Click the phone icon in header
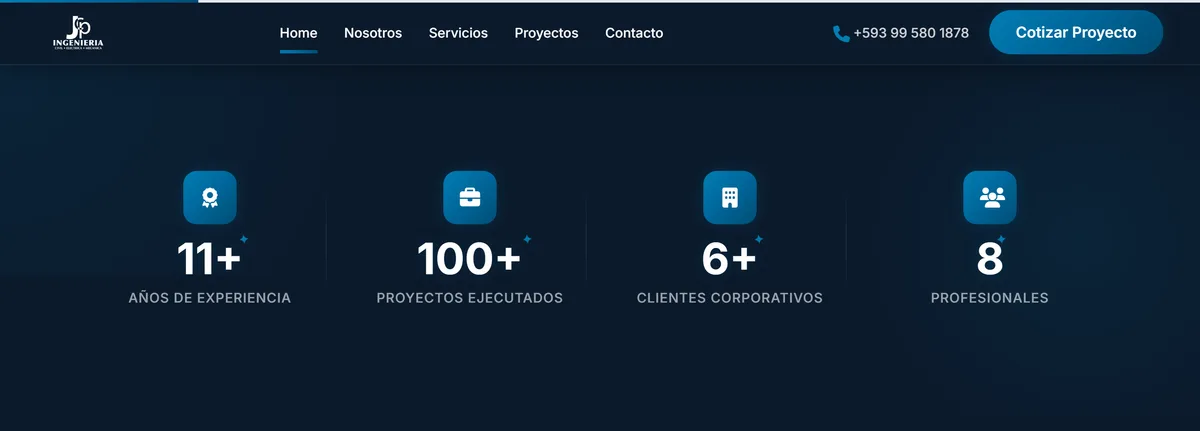Viewport: 1200px width, 431px height. tap(841, 33)
